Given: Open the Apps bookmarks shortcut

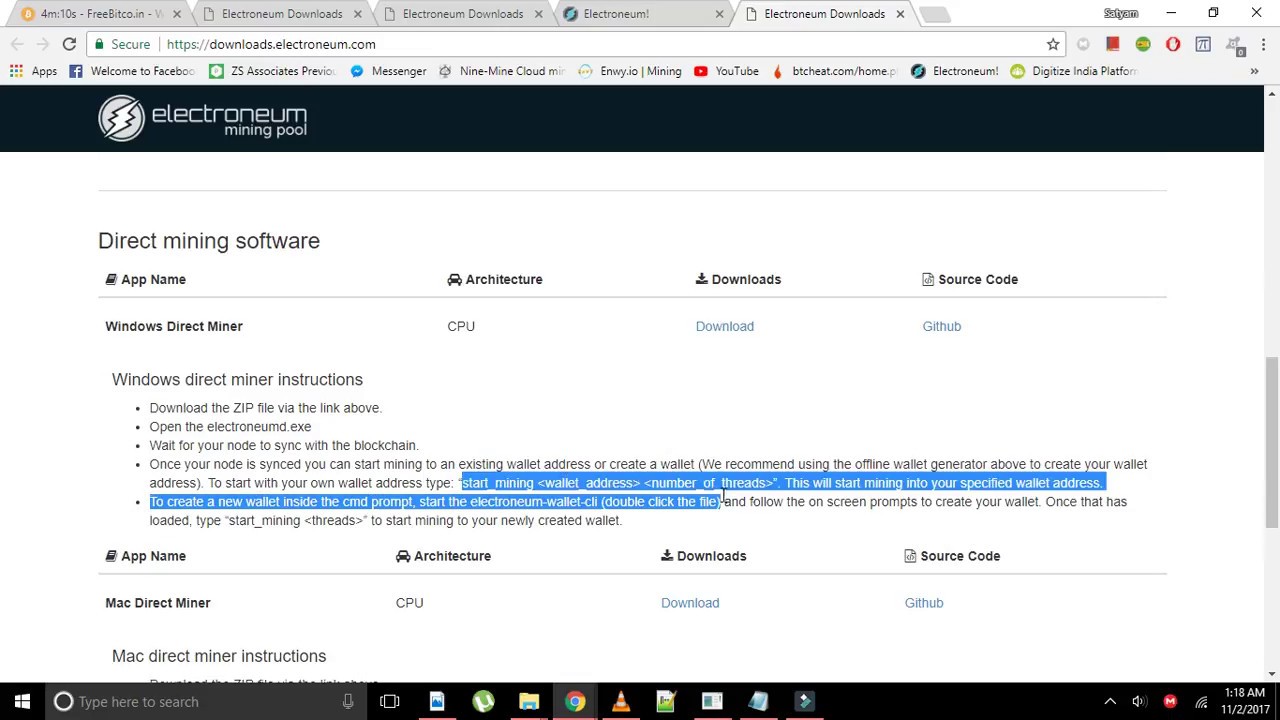Looking at the screenshot, I should pos(34,71).
